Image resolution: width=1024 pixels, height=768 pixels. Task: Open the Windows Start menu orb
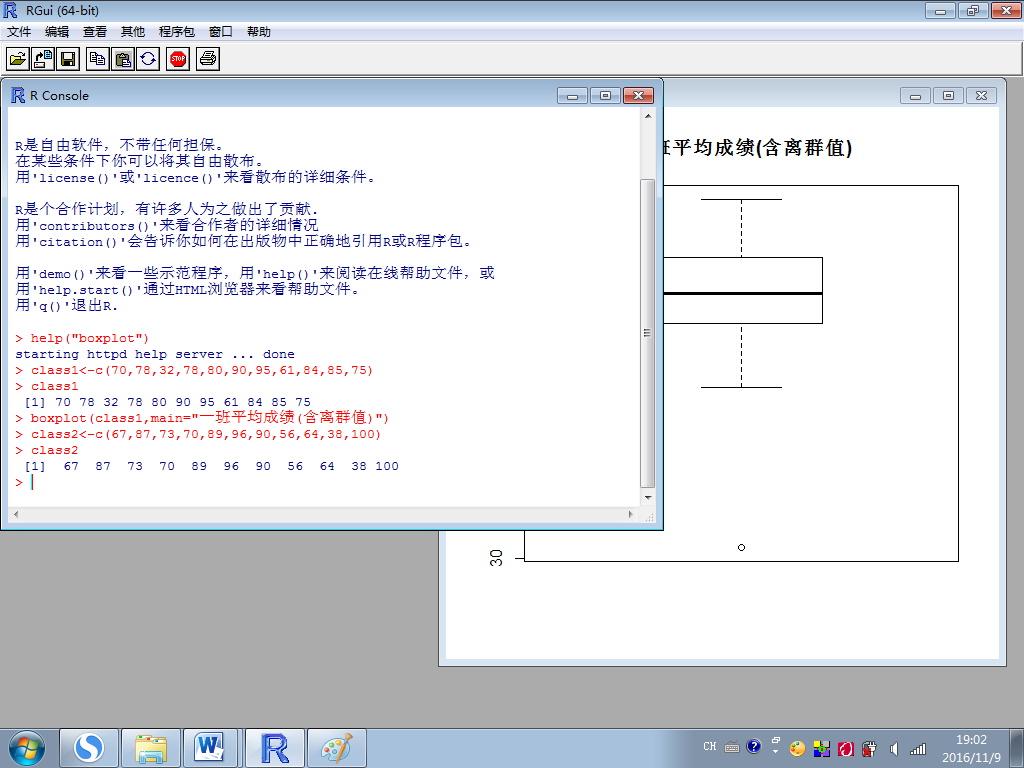[27, 748]
